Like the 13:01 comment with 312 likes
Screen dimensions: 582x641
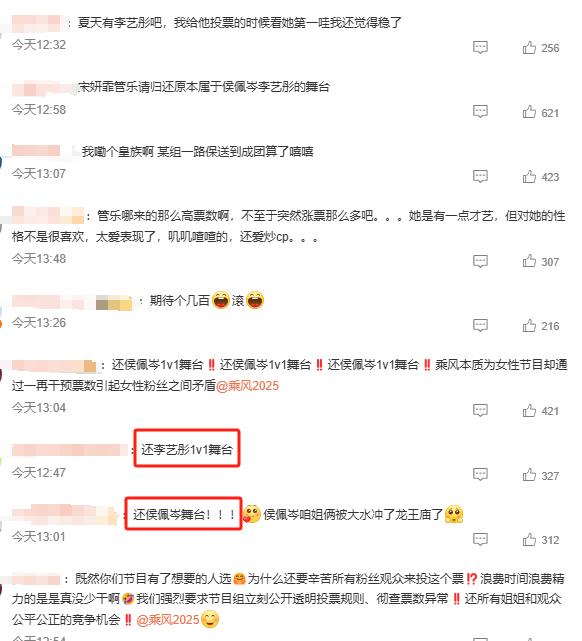click(529, 539)
